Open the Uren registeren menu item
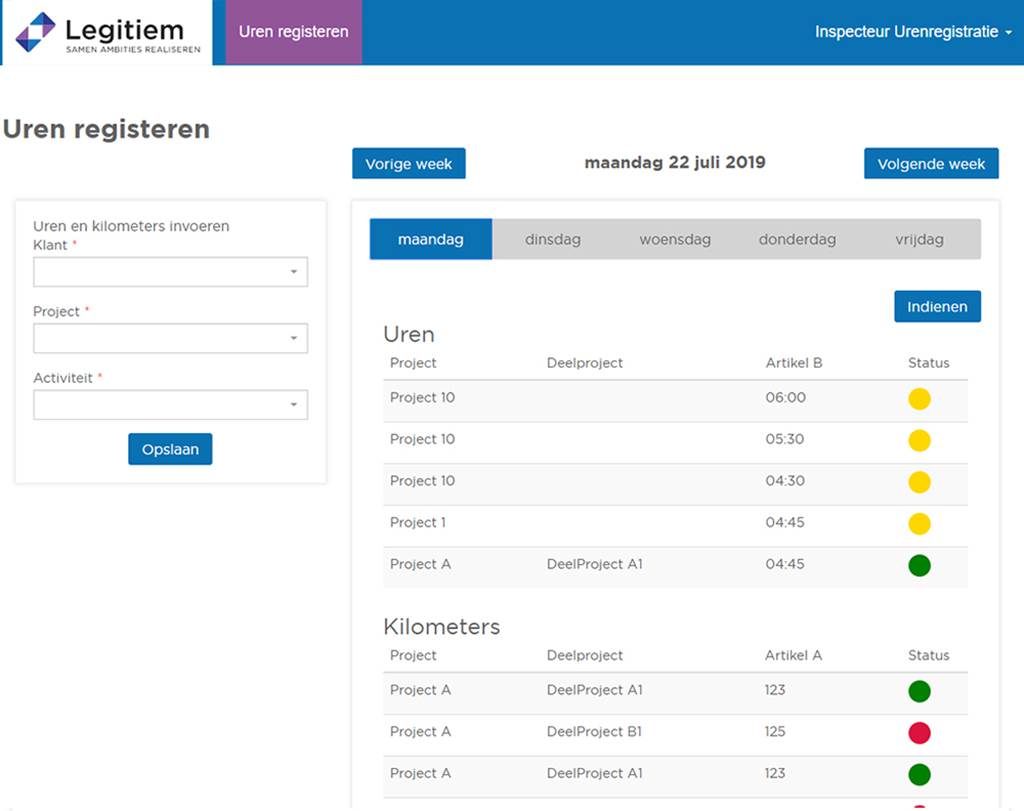This screenshot has height=811, width=1024. pyautogui.click(x=293, y=32)
